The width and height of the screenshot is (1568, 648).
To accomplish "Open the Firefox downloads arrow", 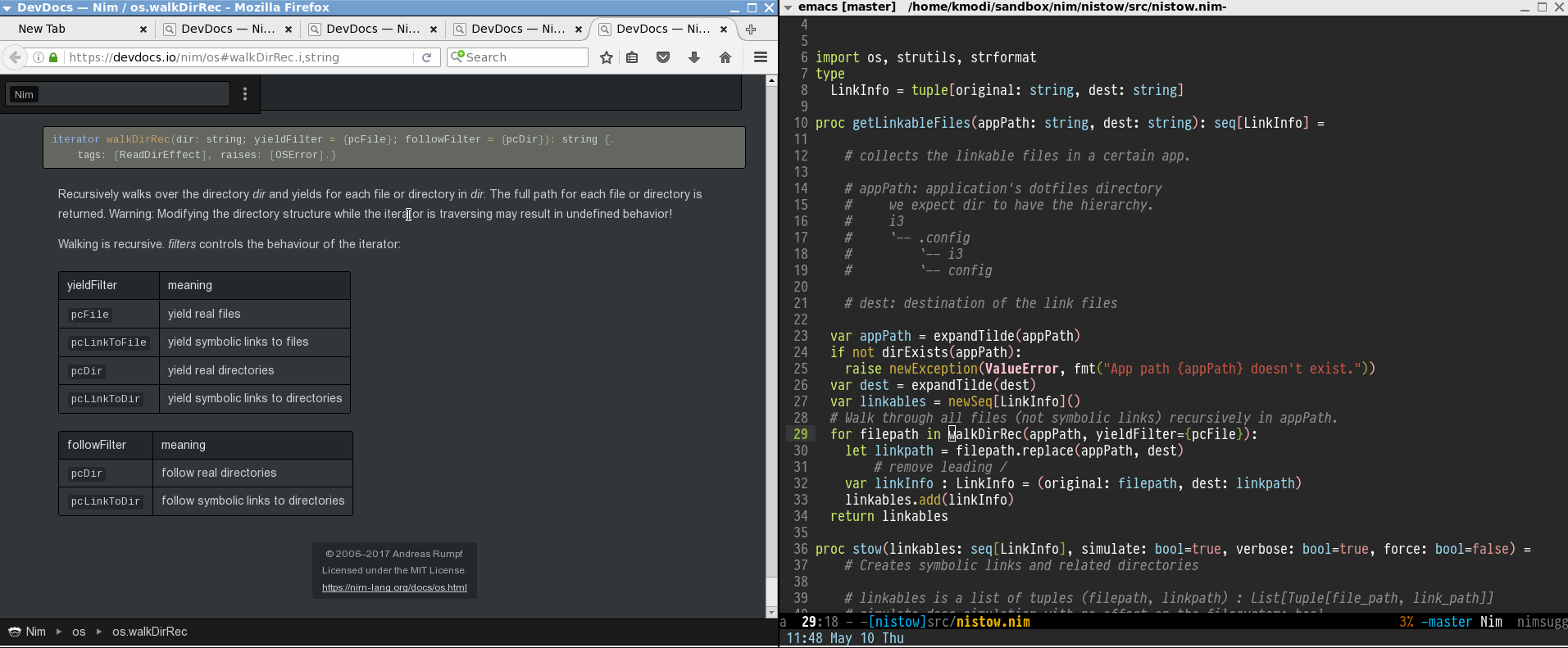I will pyautogui.click(x=694, y=57).
